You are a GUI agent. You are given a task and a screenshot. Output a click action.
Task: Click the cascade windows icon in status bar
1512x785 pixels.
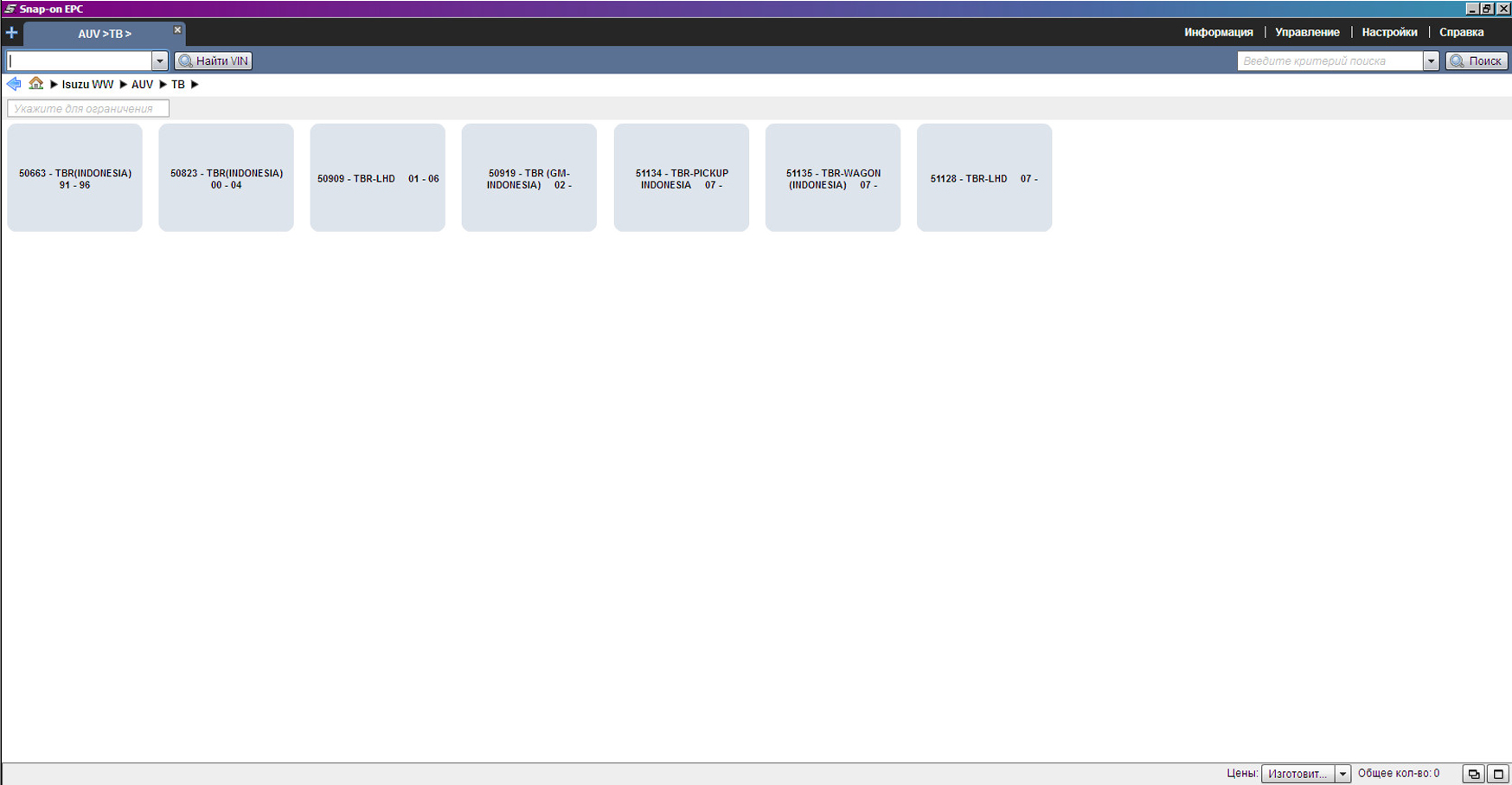coord(1473,774)
